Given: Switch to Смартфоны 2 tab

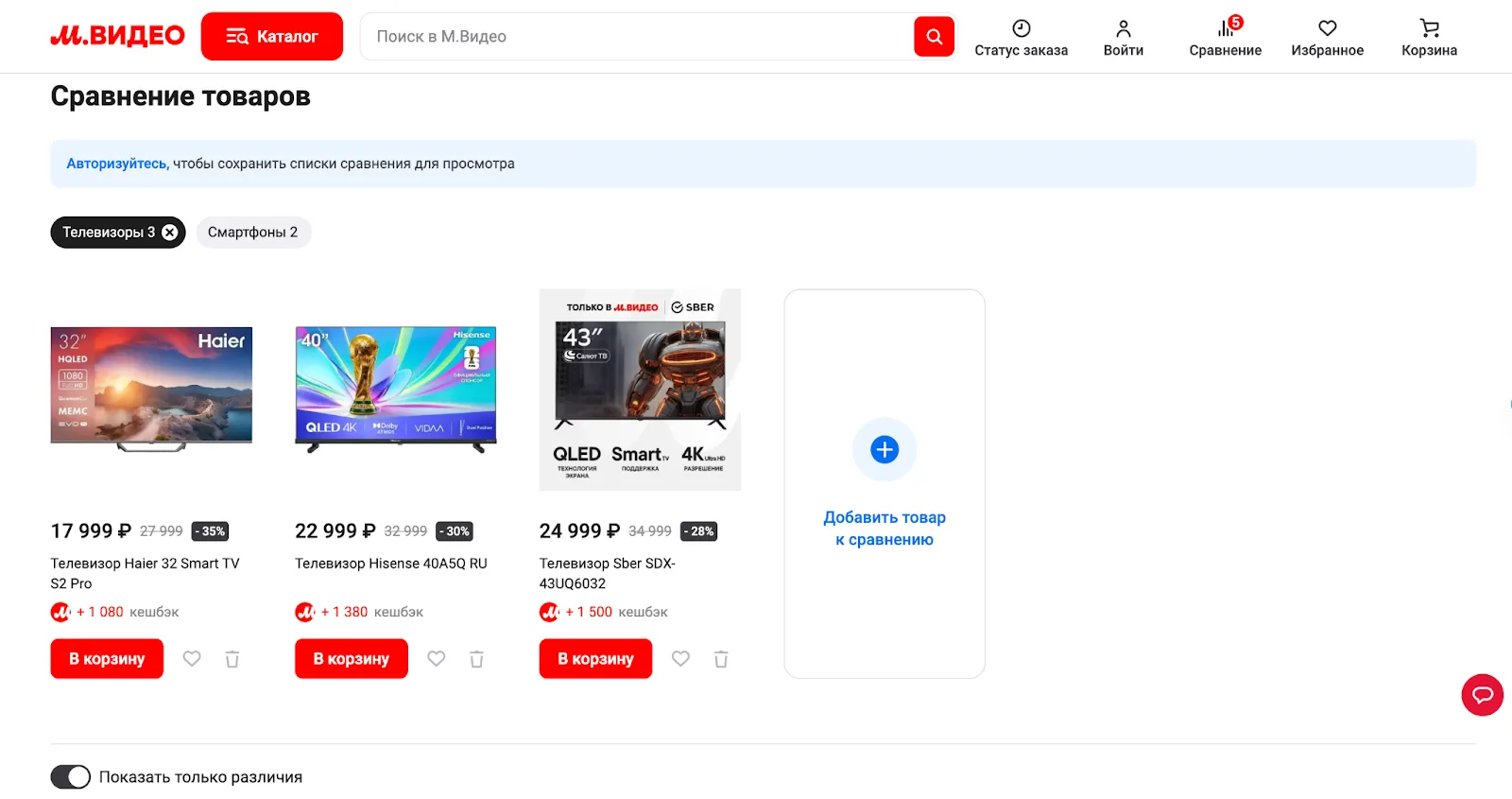Looking at the screenshot, I should tap(252, 233).
